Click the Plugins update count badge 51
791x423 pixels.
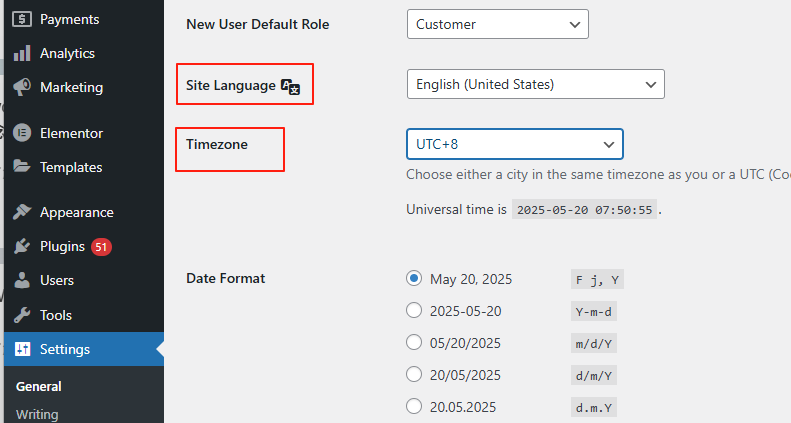click(101, 246)
